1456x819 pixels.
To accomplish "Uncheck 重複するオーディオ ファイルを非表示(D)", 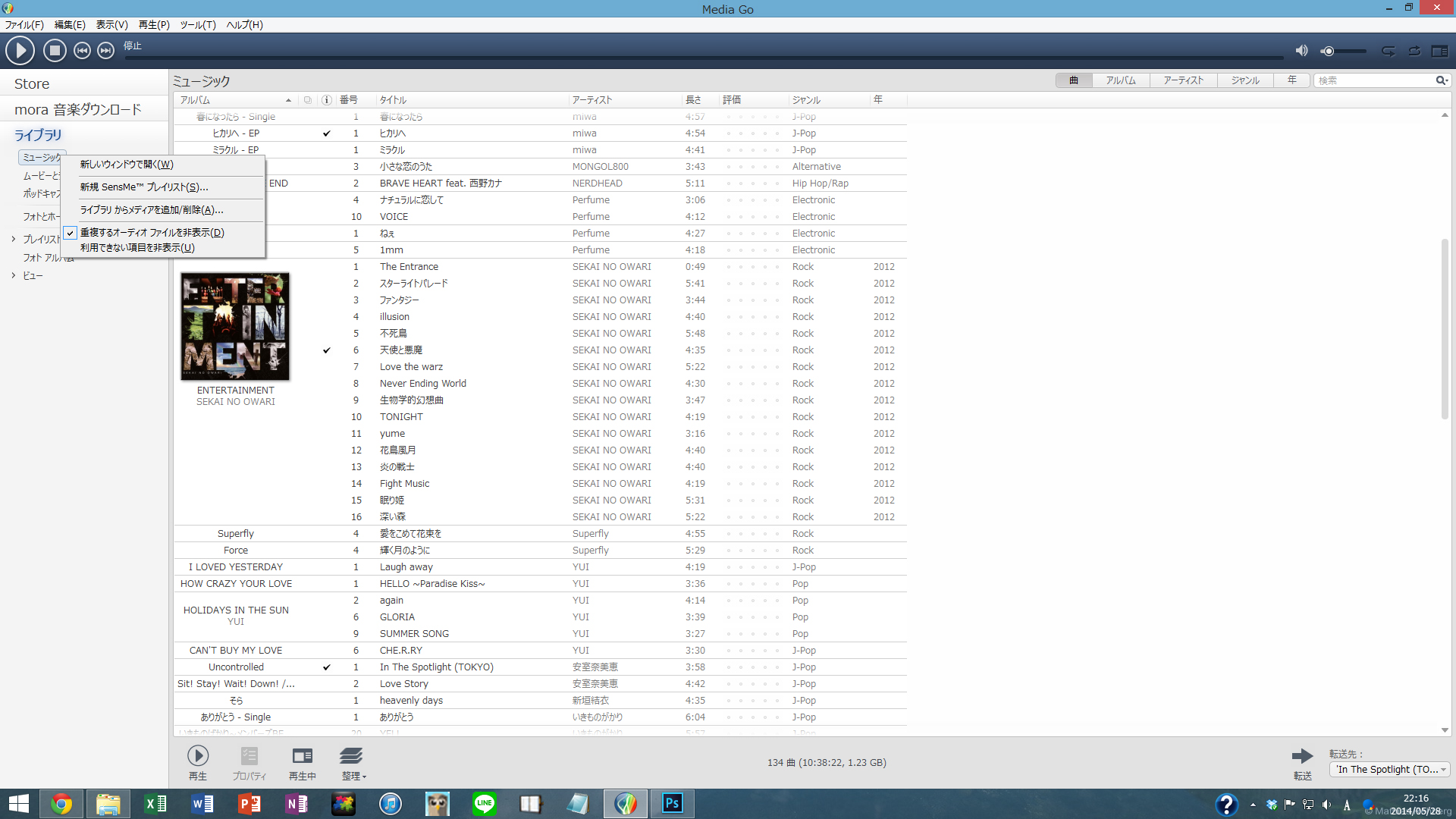I will tap(163, 233).
